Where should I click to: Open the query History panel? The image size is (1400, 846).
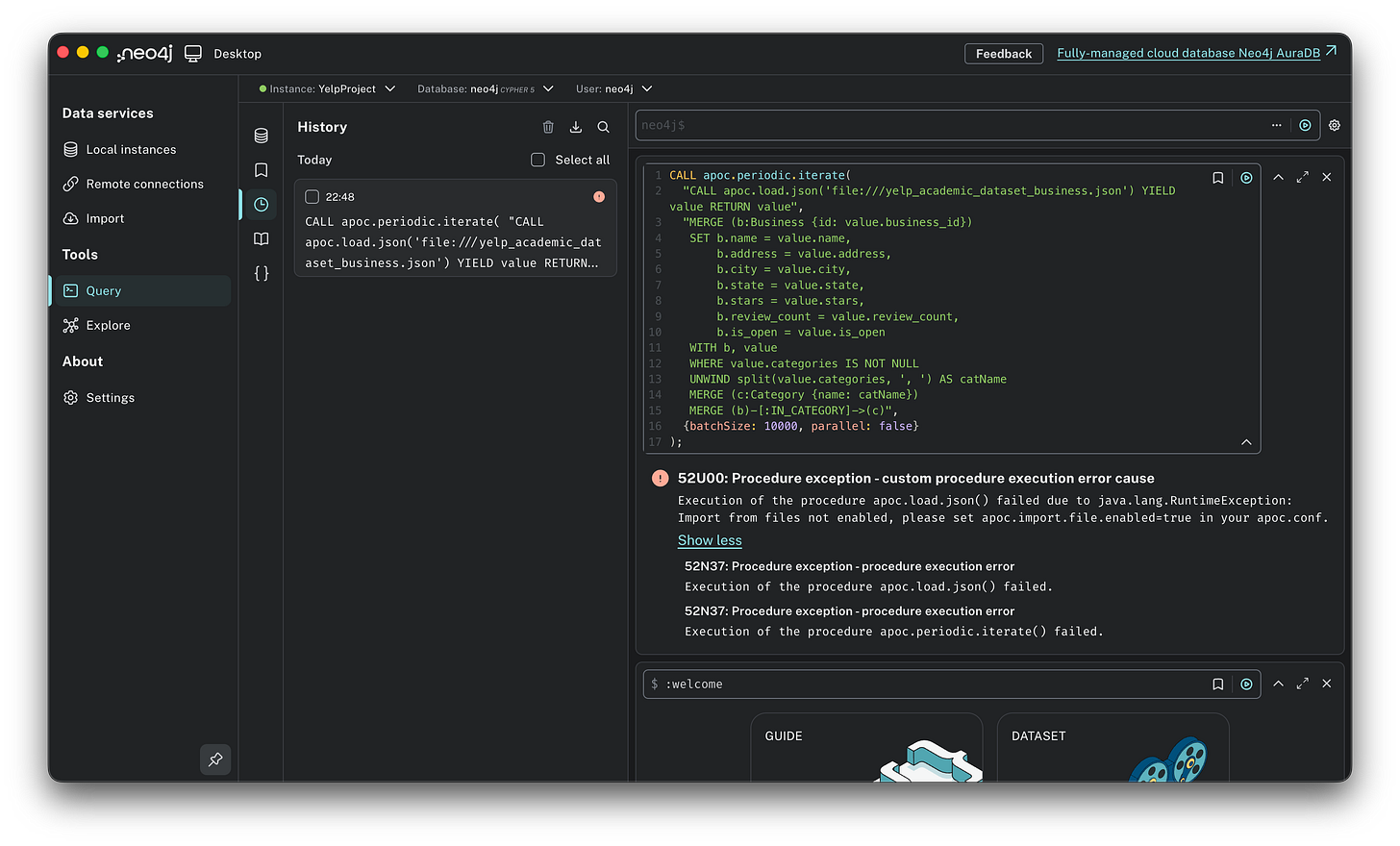coord(261,204)
